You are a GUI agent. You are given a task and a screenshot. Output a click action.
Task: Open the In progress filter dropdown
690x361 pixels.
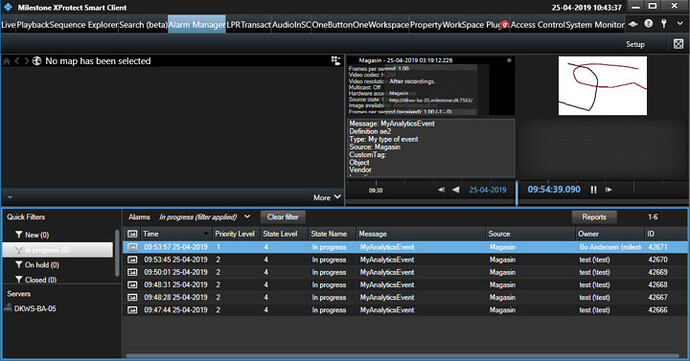247,217
